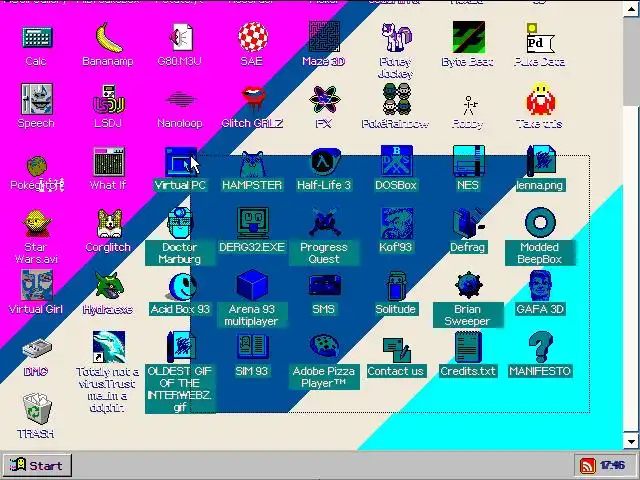Launch Kof'93 icon
The width and height of the screenshot is (640, 480).
tap(396, 223)
